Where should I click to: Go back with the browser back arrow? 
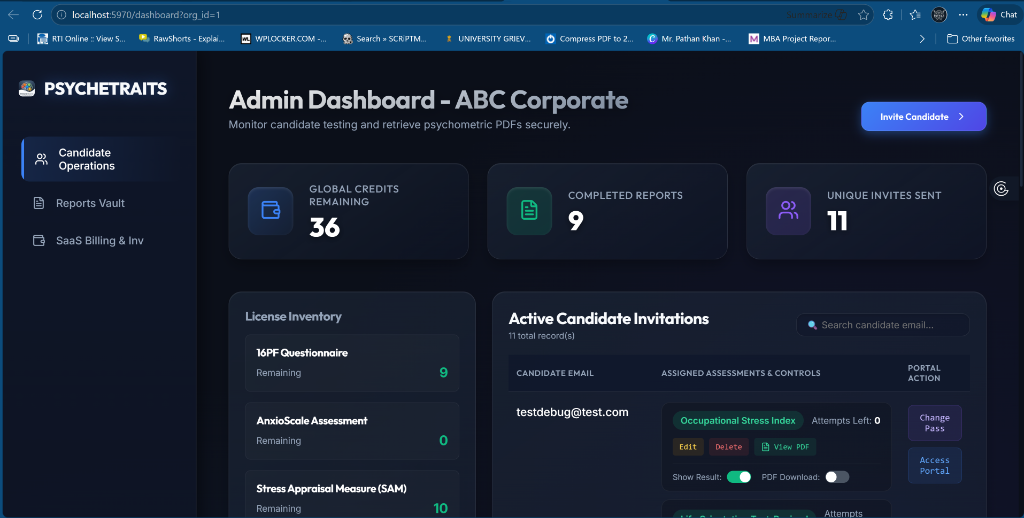(13, 14)
